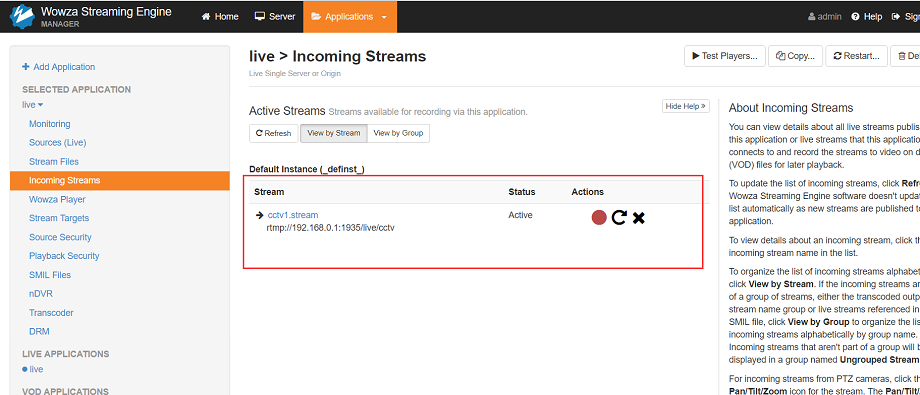The height and width of the screenshot is (395, 920).
Task: Click the Status column header
Action: pyautogui.click(x=522, y=192)
